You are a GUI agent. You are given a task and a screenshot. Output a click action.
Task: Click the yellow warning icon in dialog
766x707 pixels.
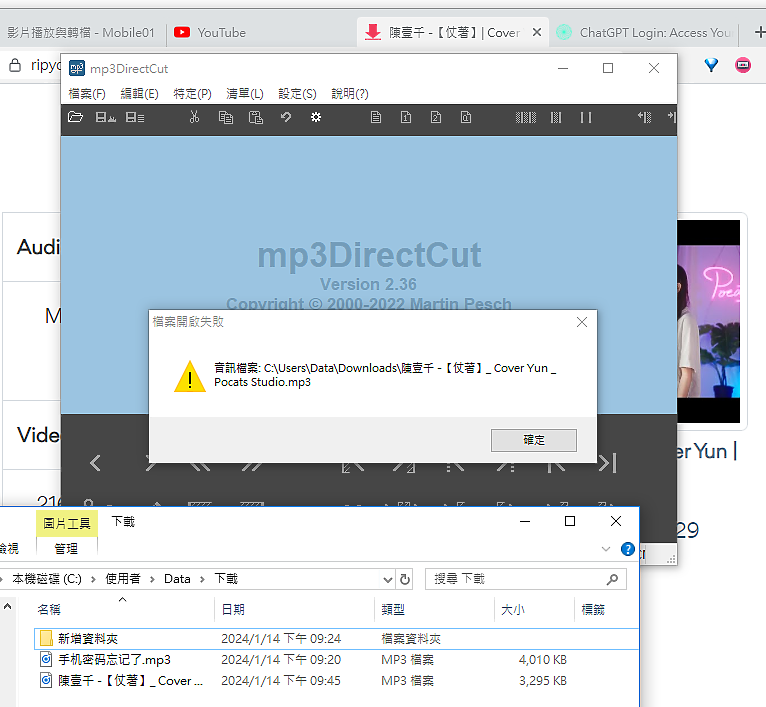(x=190, y=376)
